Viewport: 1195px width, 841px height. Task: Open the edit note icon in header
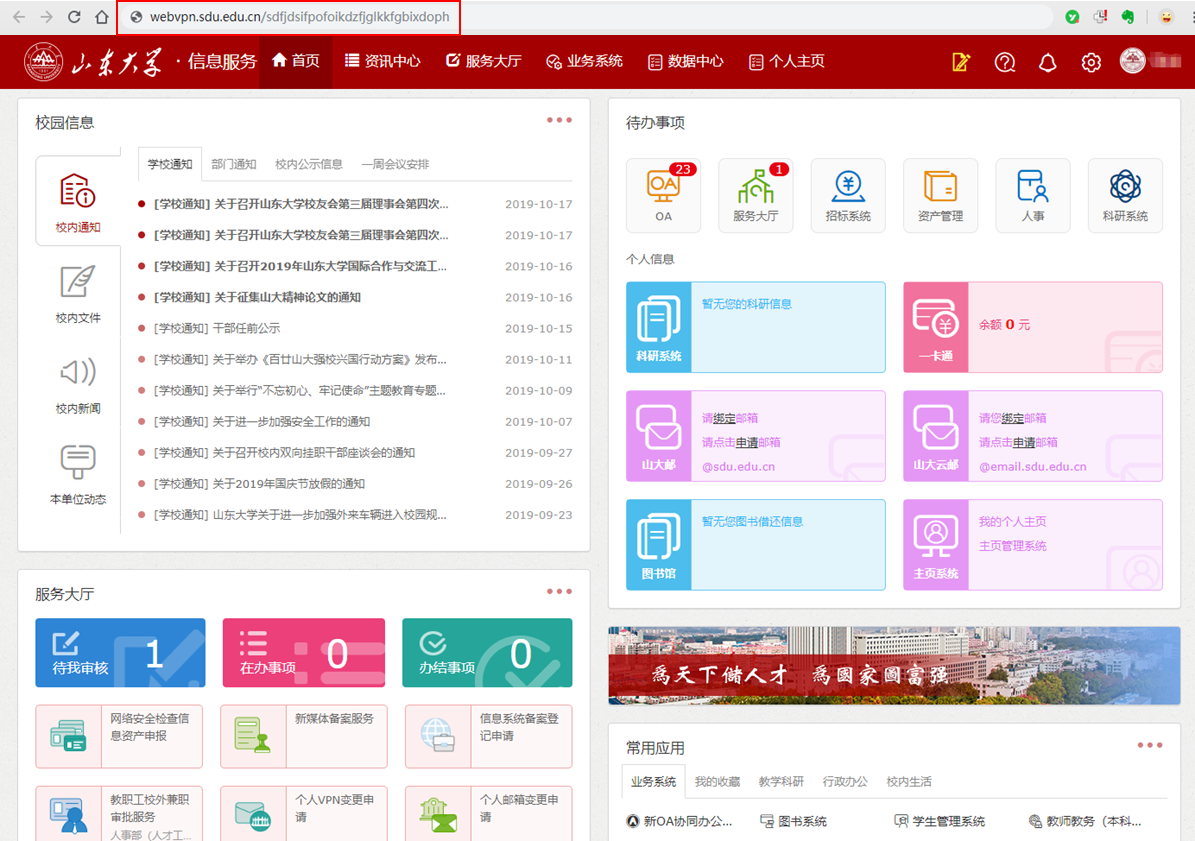(961, 62)
